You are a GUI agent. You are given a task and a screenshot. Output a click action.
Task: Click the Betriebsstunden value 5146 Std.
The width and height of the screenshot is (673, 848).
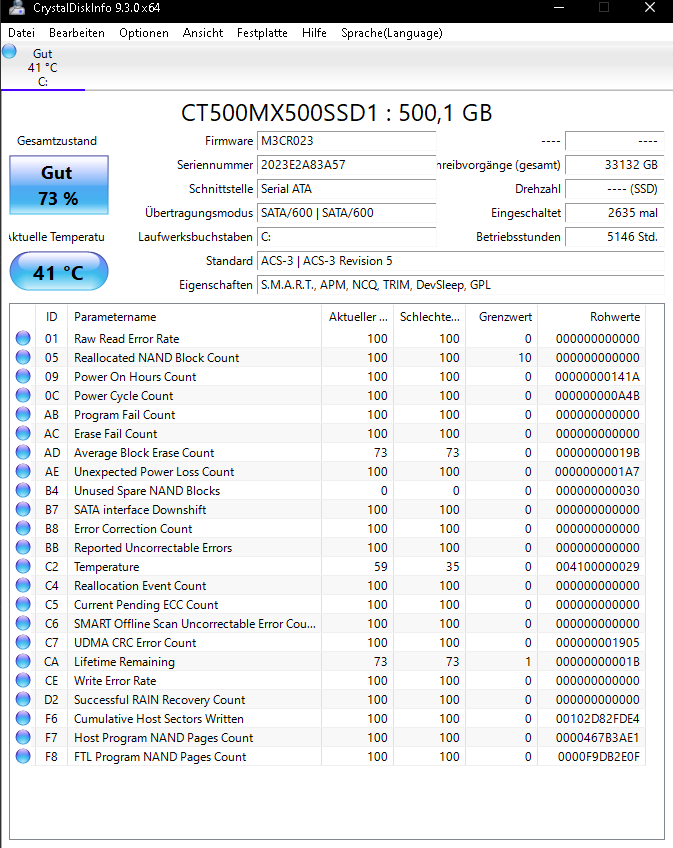click(x=615, y=237)
